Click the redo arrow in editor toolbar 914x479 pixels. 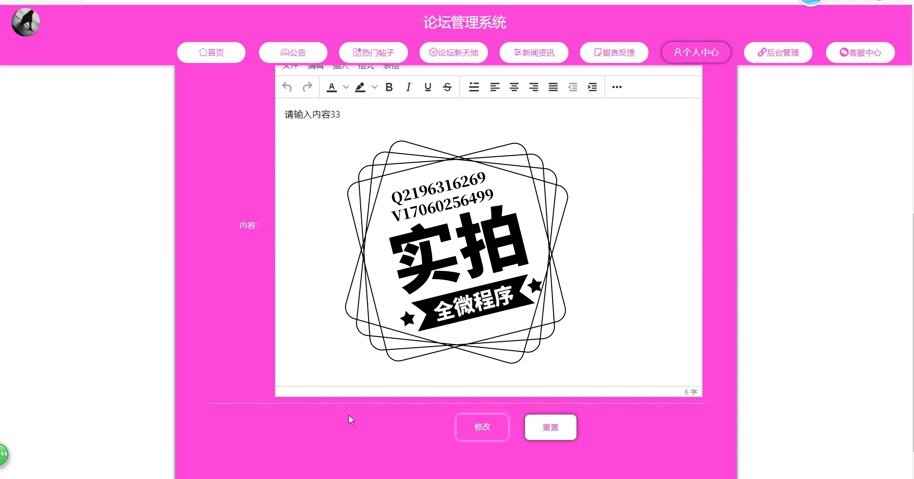pos(307,87)
